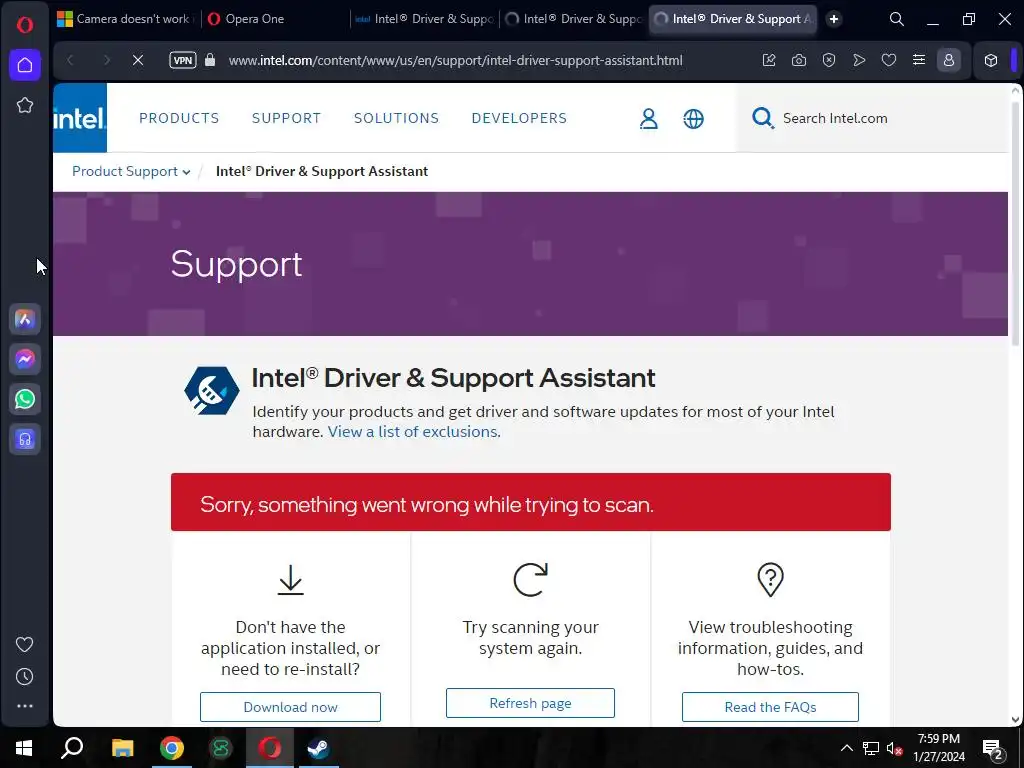
Task: Click the Opera logo menu button
Action: coord(25,25)
